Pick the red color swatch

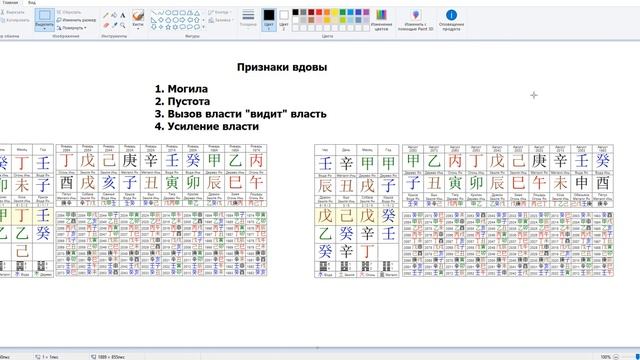coord(319,12)
